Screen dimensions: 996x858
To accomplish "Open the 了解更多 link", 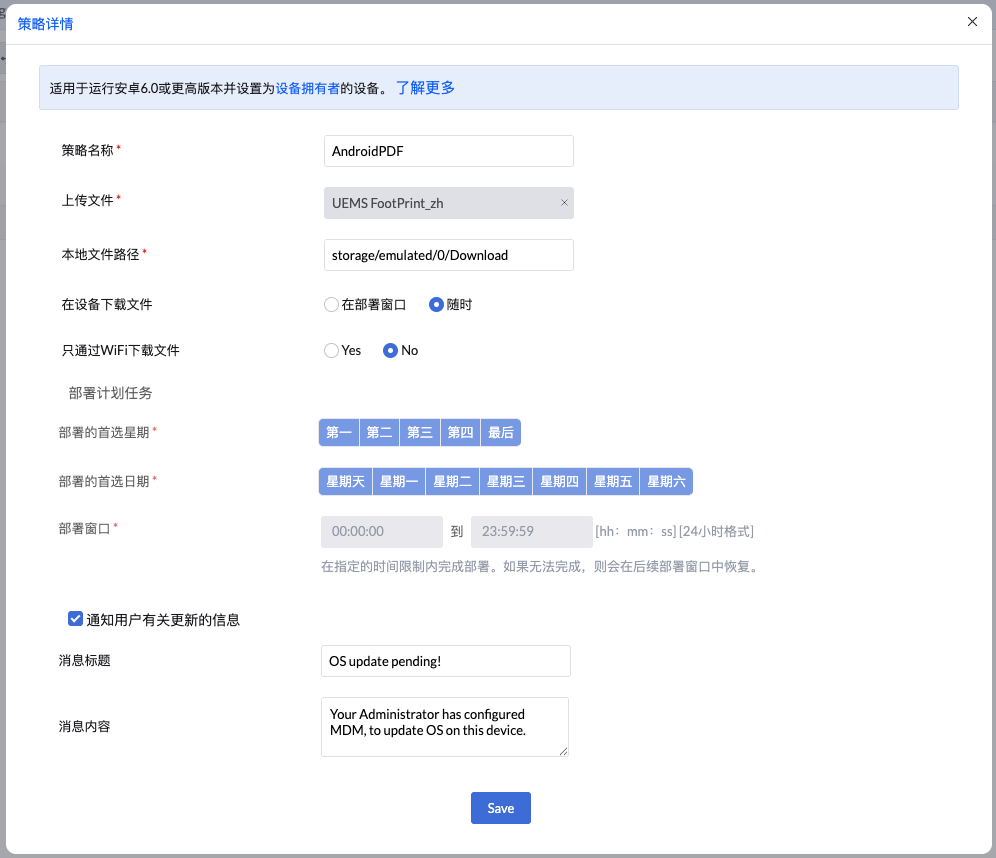I will (426, 88).
